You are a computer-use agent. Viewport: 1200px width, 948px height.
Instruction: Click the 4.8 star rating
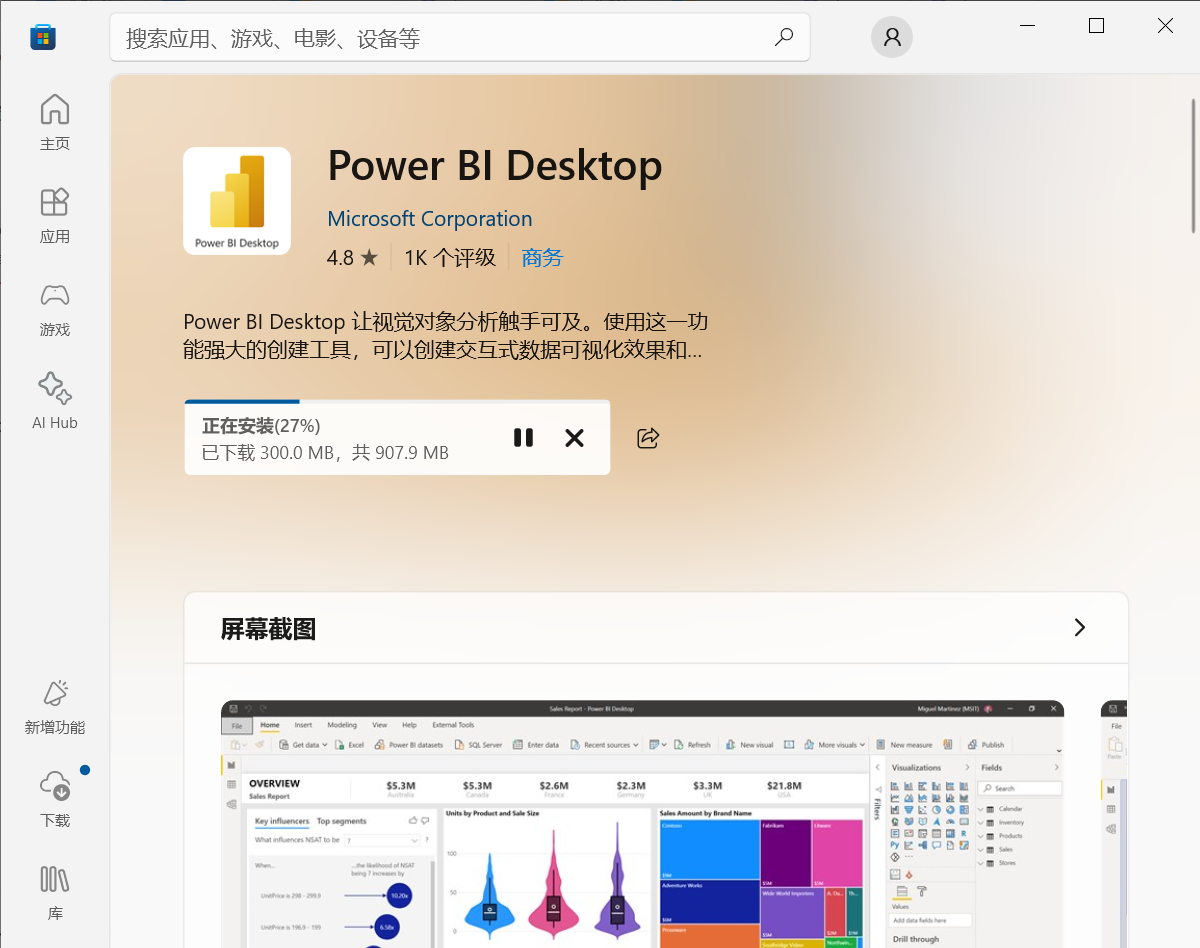[x=352, y=258]
